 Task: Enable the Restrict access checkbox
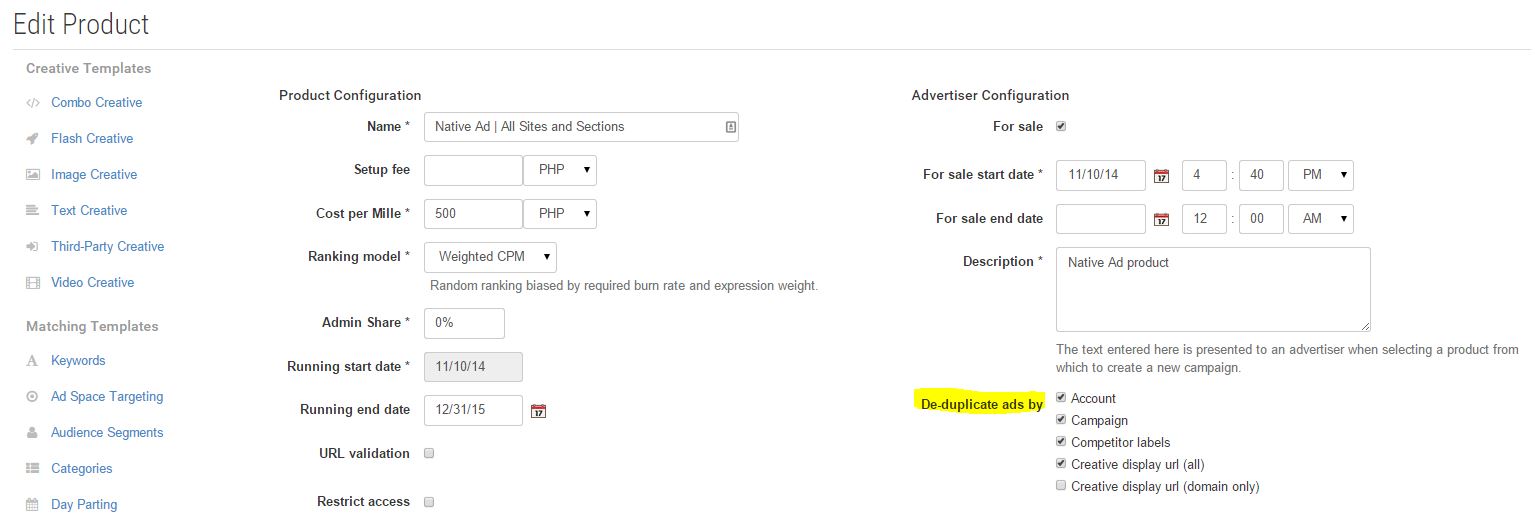[x=429, y=501]
